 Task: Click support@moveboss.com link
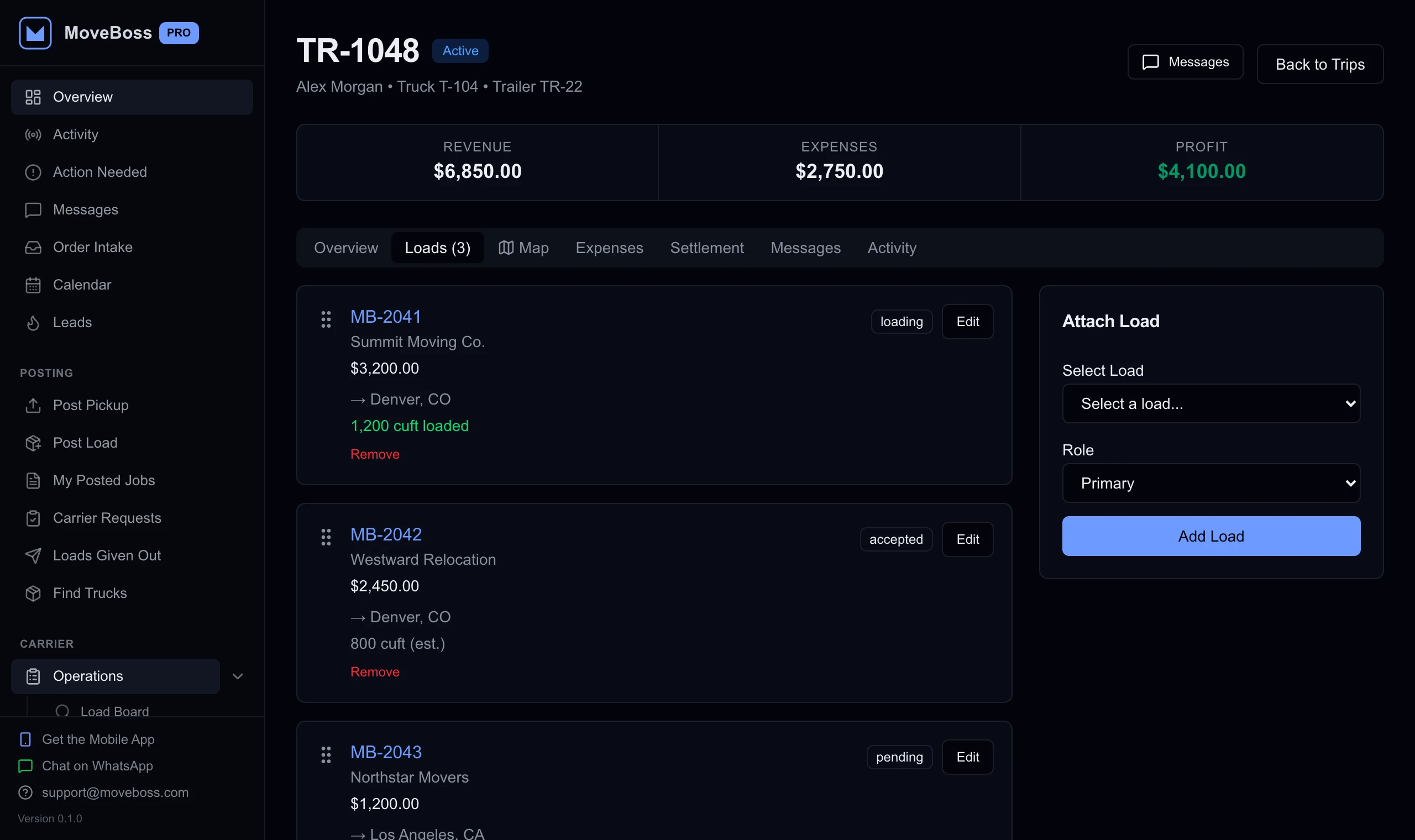[x=103, y=792]
